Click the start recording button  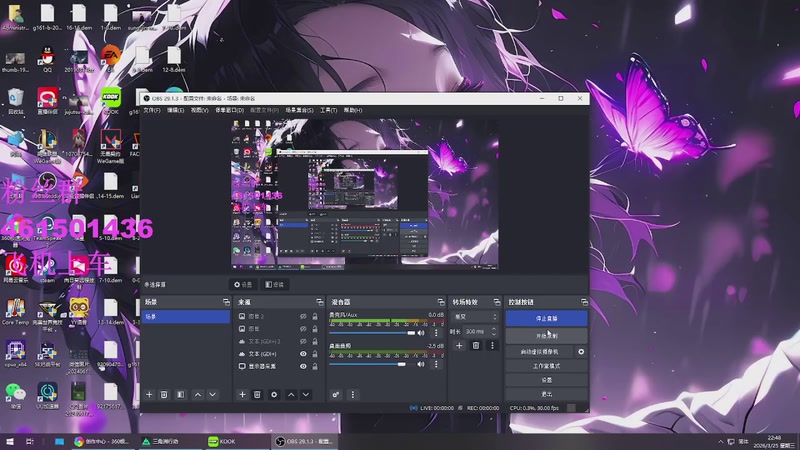(546, 336)
